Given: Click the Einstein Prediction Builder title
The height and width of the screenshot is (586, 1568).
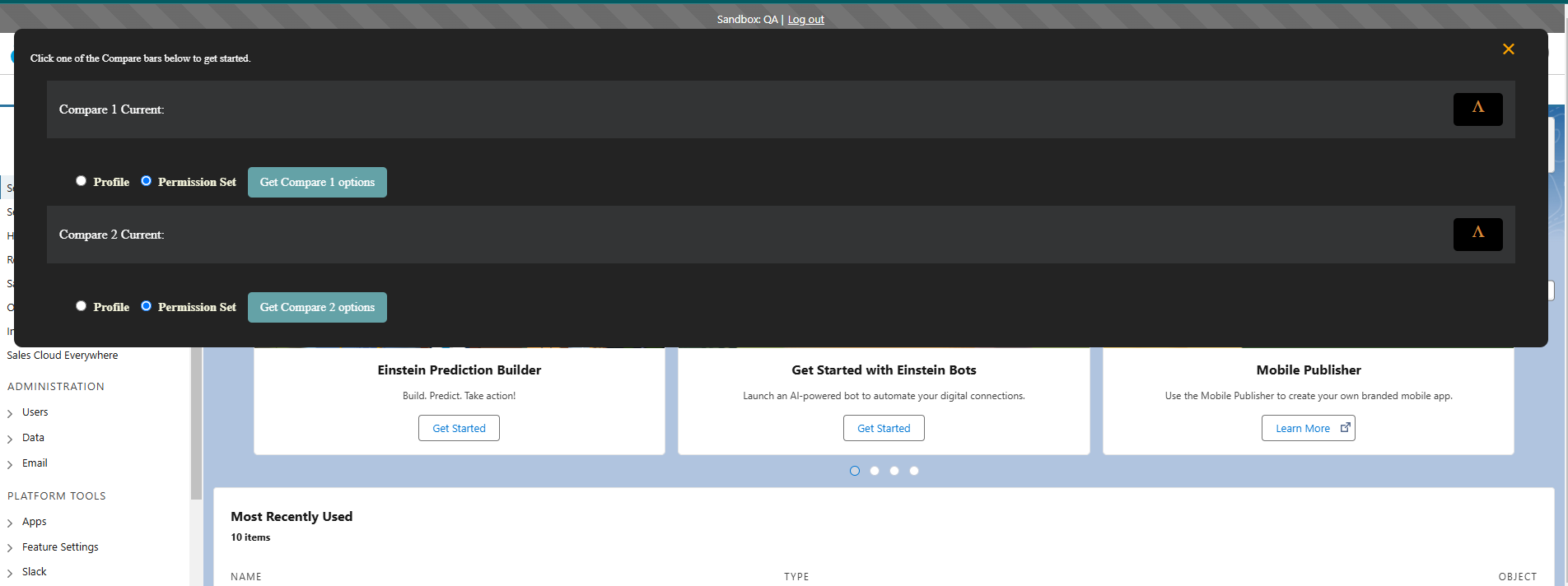Looking at the screenshot, I should (460, 370).
